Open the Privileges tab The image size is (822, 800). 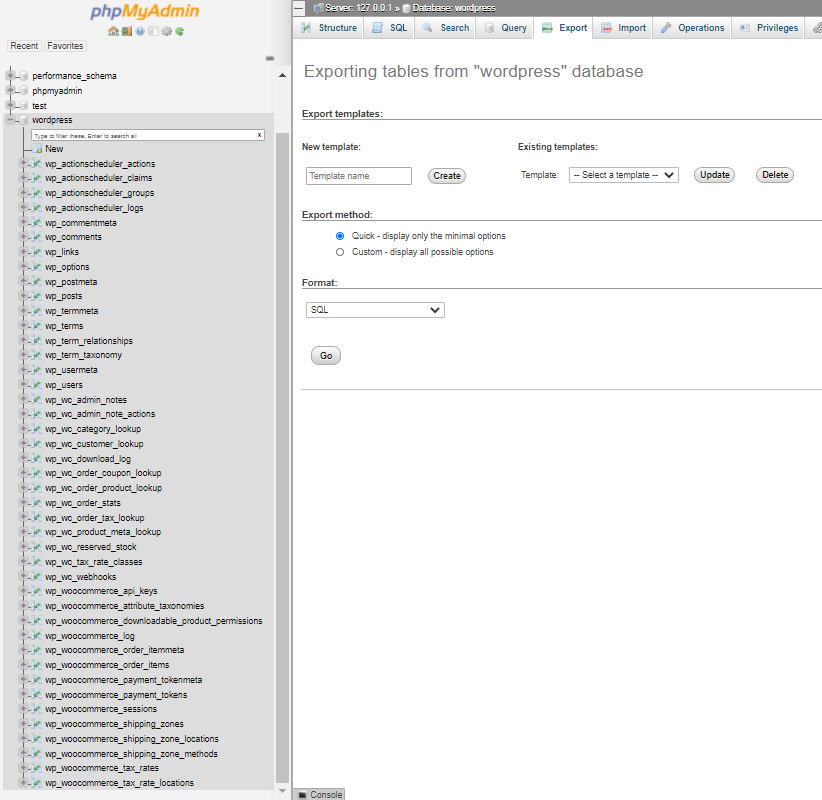(x=769, y=28)
